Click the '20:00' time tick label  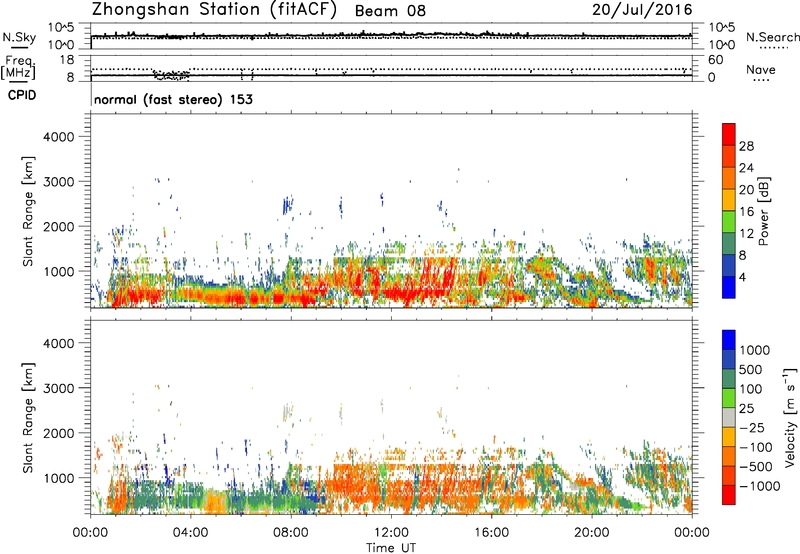click(592, 533)
